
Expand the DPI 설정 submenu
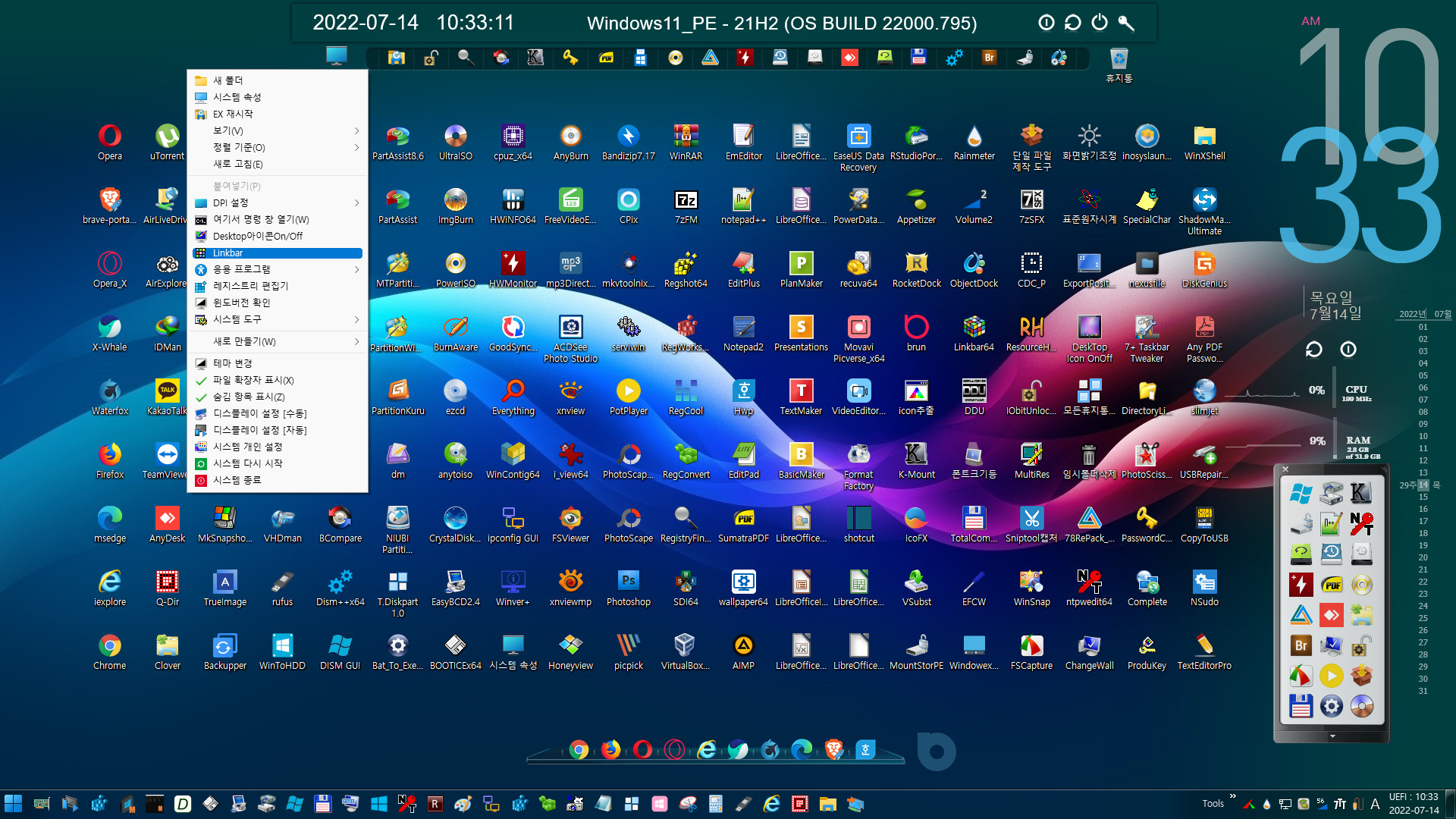[x=278, y=202]
